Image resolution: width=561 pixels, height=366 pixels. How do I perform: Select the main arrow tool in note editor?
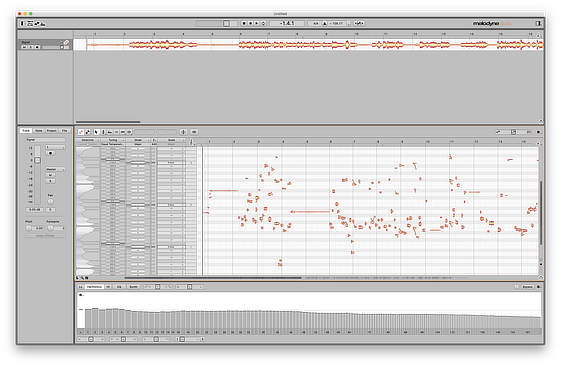(96, 132)
